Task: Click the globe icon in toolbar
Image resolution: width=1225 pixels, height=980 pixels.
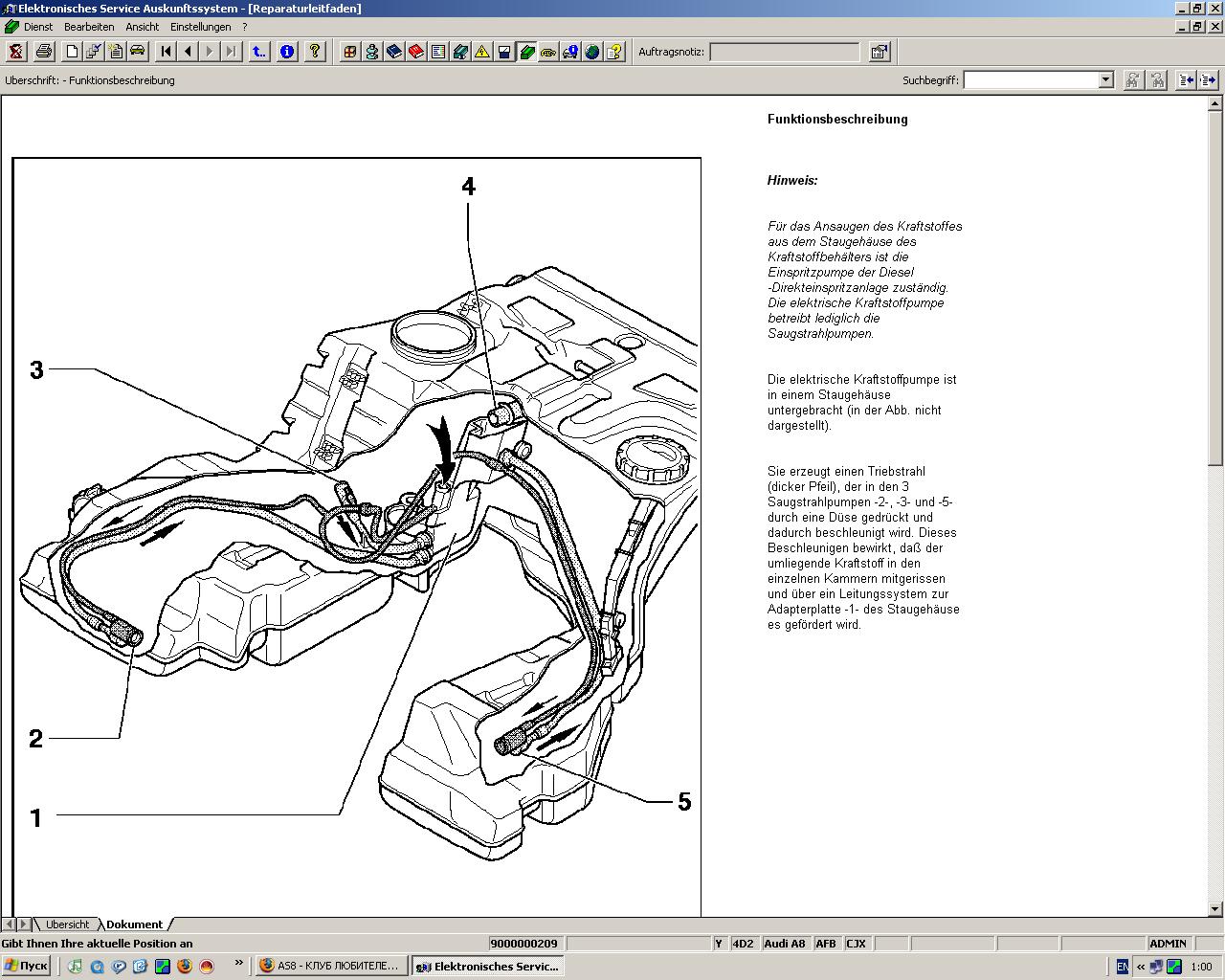Action: coord(592,52)
